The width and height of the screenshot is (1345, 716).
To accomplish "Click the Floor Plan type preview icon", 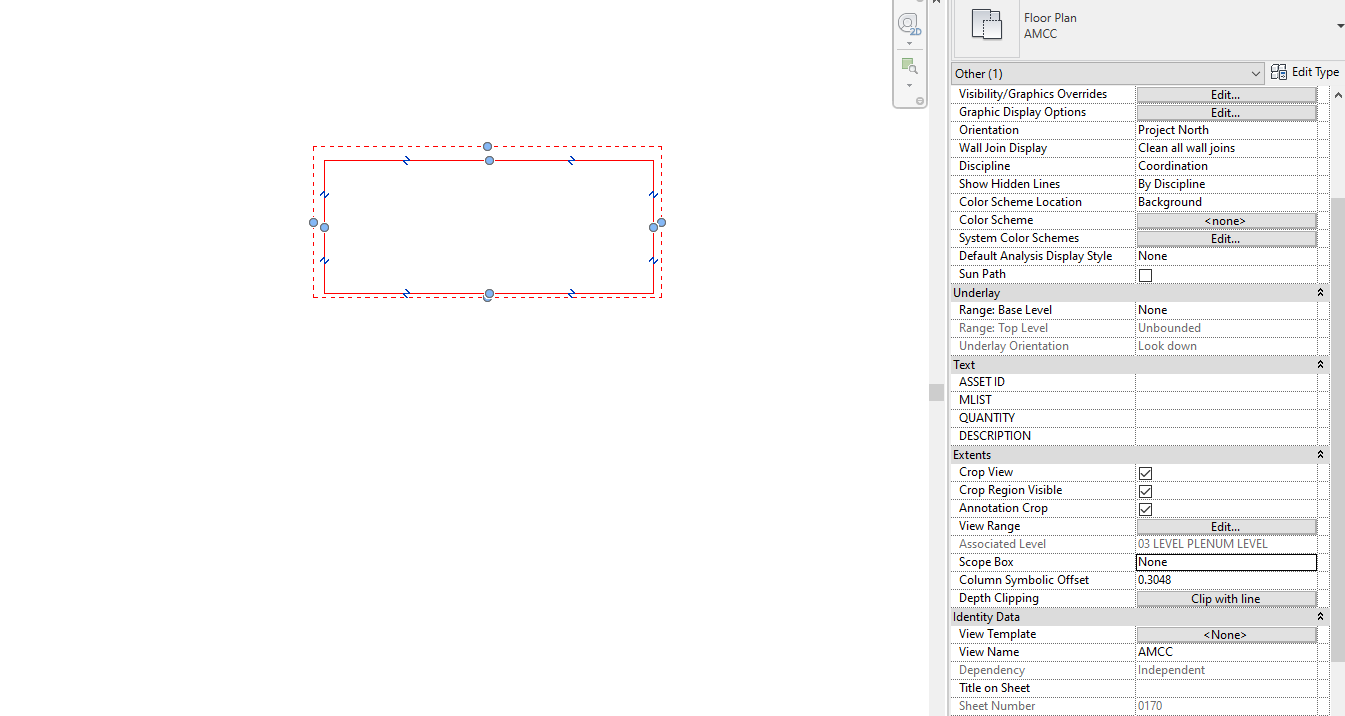I will [x=986, y=25].
